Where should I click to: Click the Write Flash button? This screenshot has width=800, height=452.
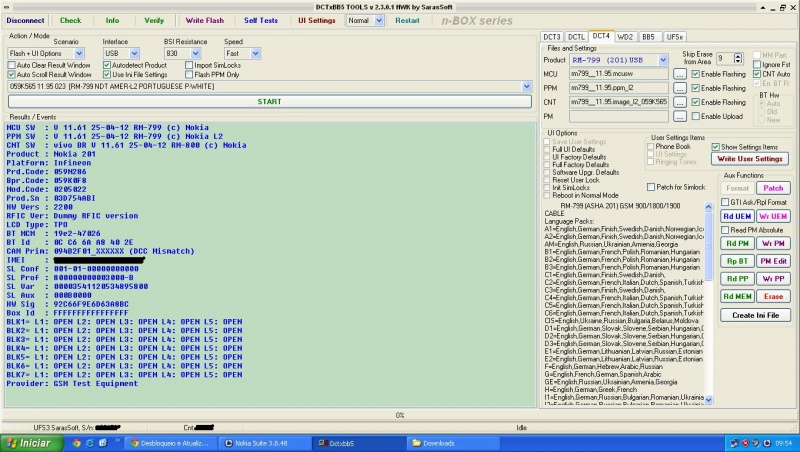205,20
